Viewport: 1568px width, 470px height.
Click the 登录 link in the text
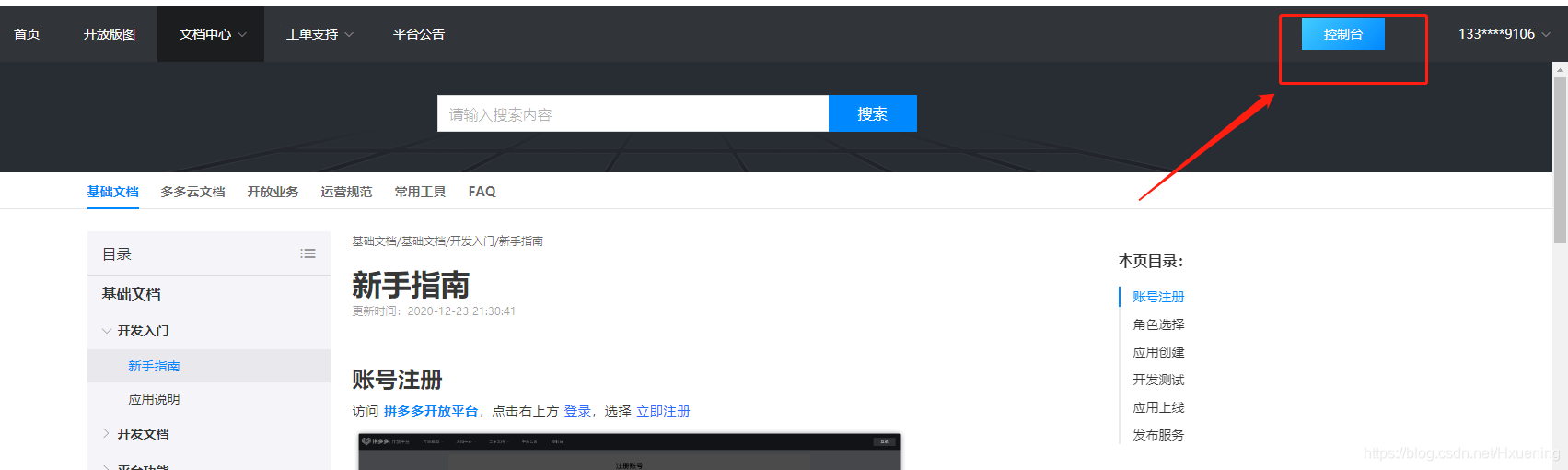coord(577,411)
